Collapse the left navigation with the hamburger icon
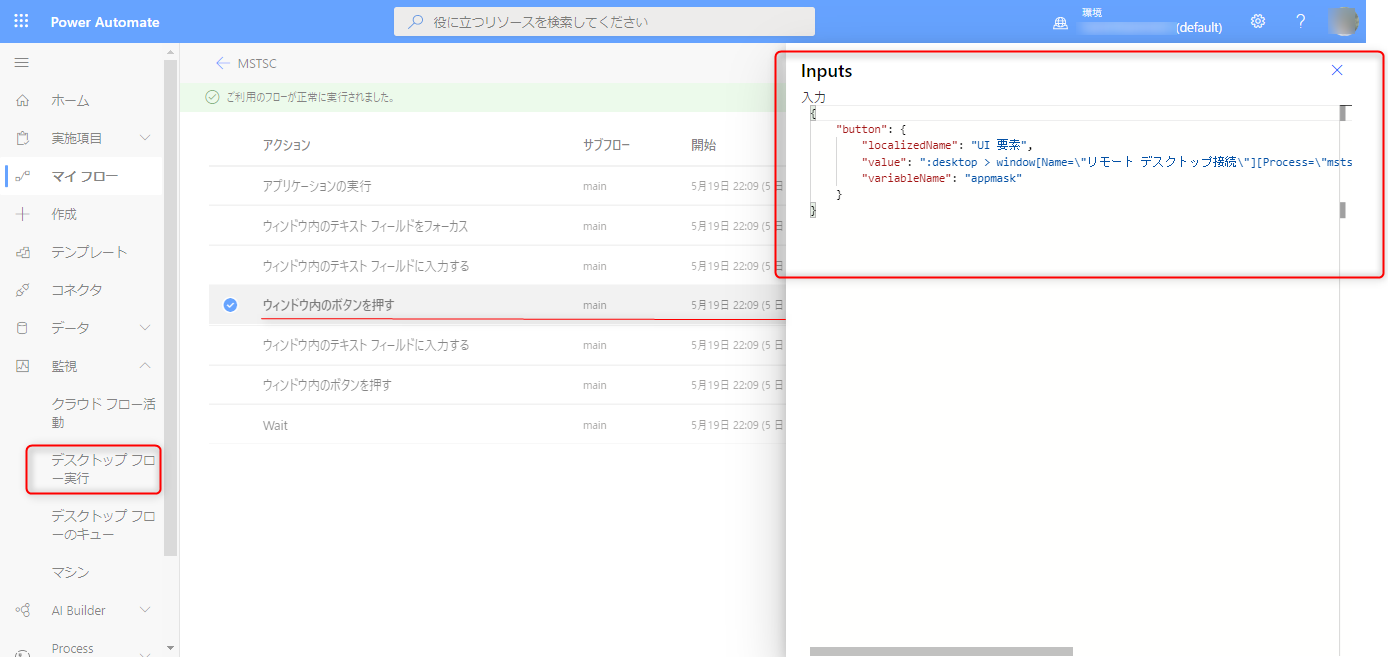 (21, 63)
